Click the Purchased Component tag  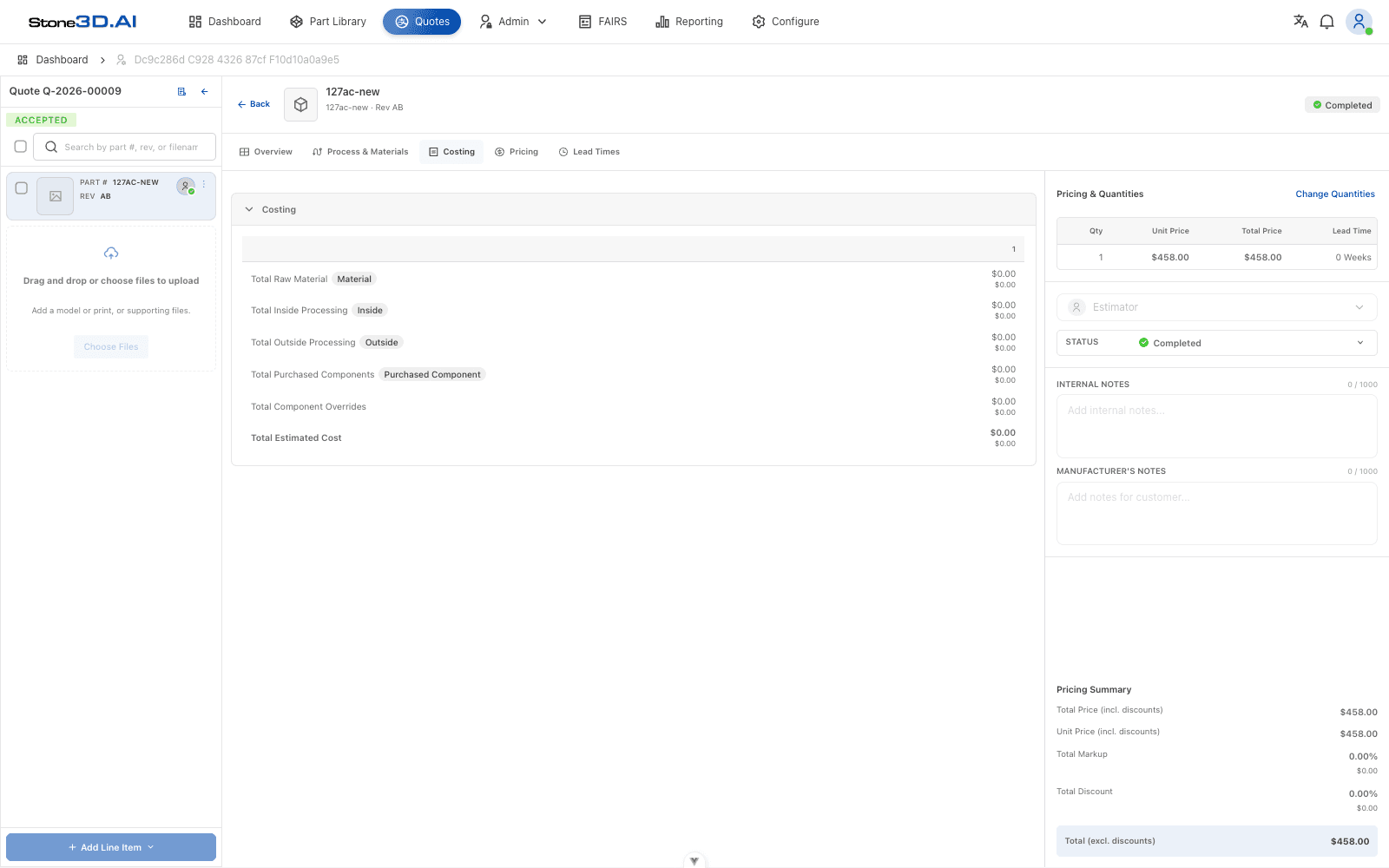[432, 375]
